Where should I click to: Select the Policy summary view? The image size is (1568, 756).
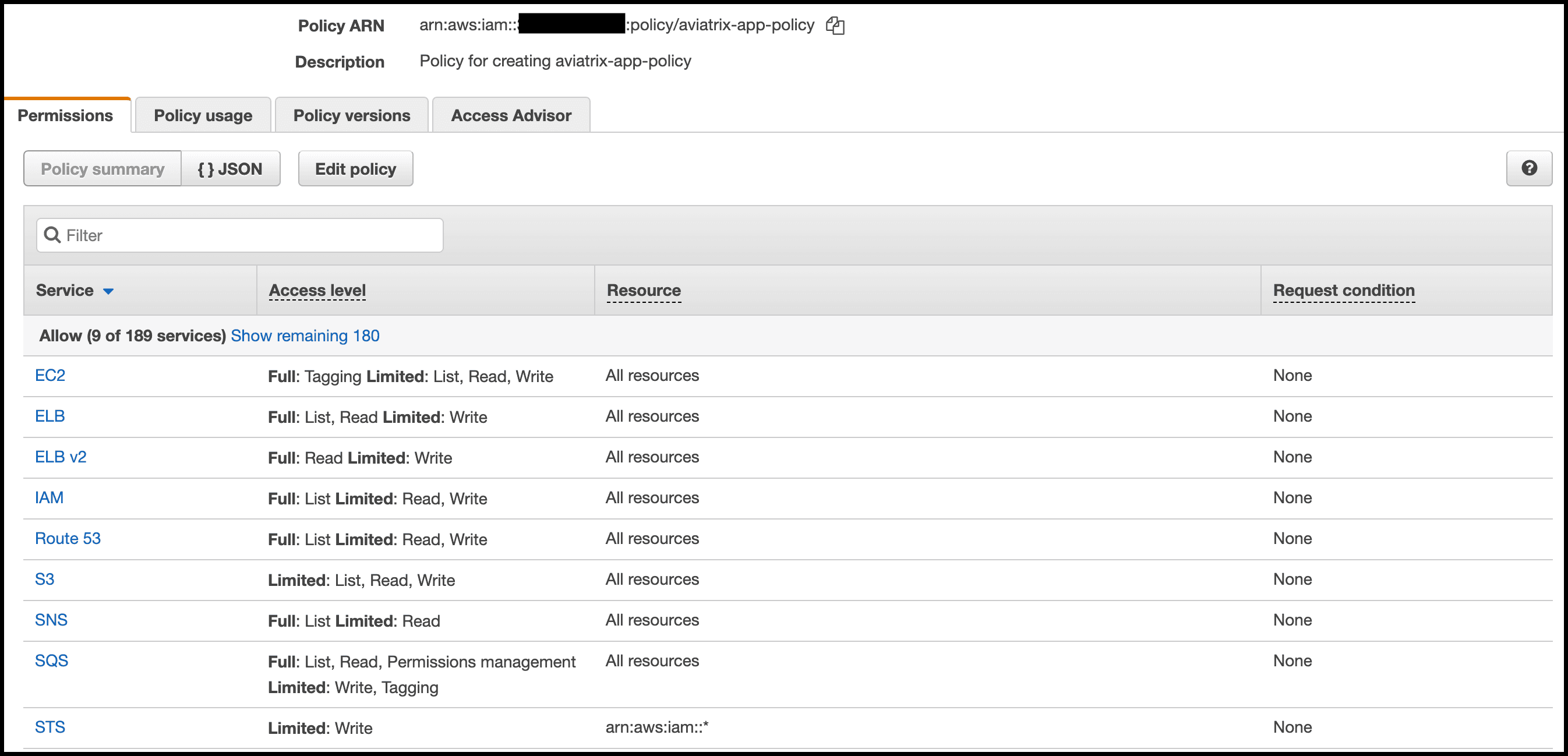click(x=103, y=168)
